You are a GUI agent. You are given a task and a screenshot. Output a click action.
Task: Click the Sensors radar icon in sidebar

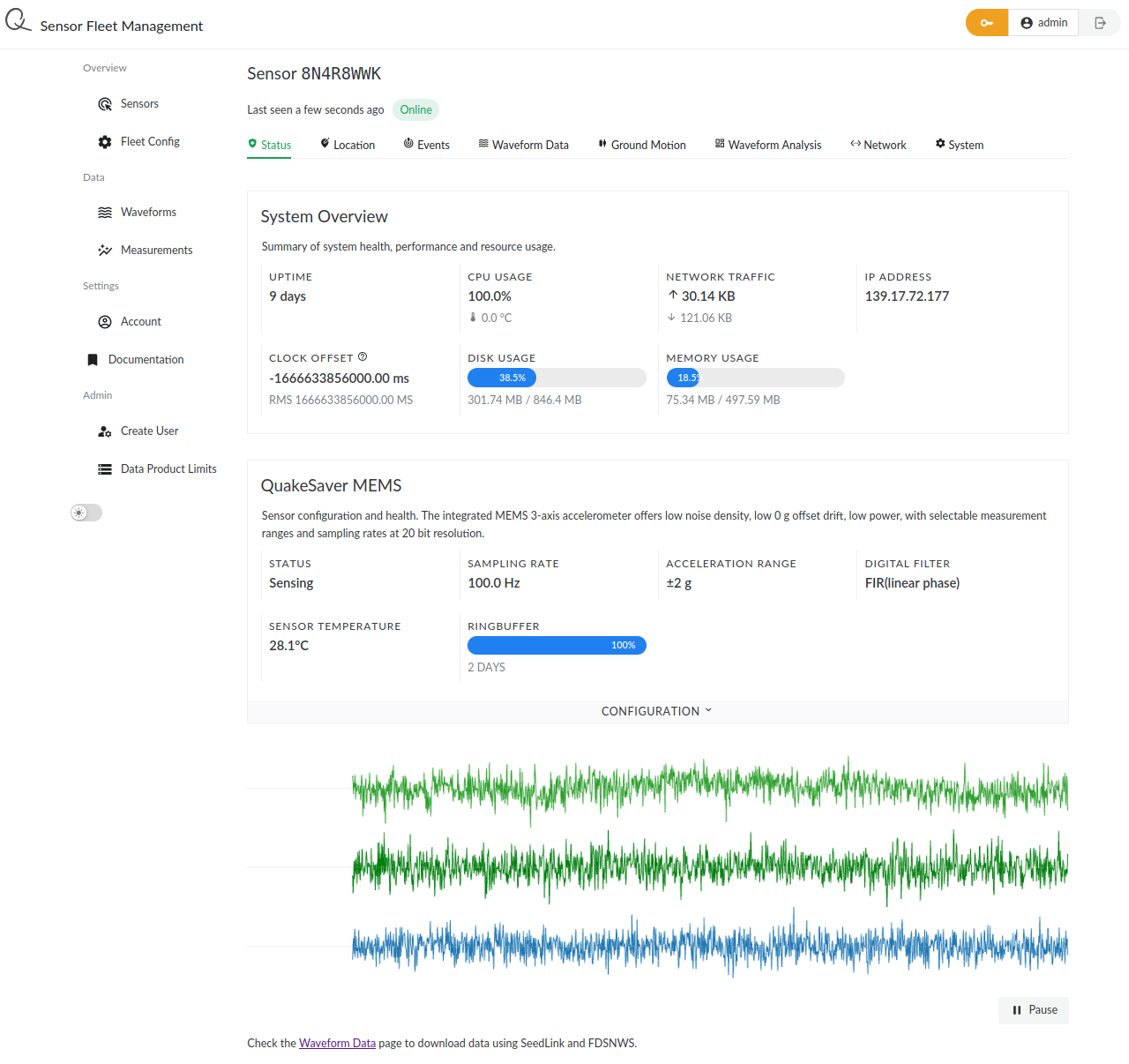[x=105, y=104]
